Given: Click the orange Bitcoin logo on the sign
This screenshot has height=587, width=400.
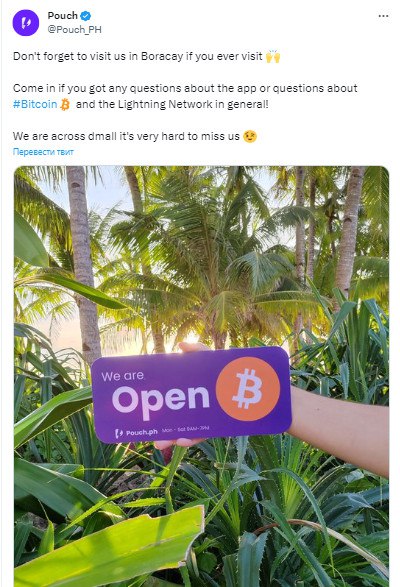Looking at the screenshot, I should pyautogui.click(x=248, y=388).
